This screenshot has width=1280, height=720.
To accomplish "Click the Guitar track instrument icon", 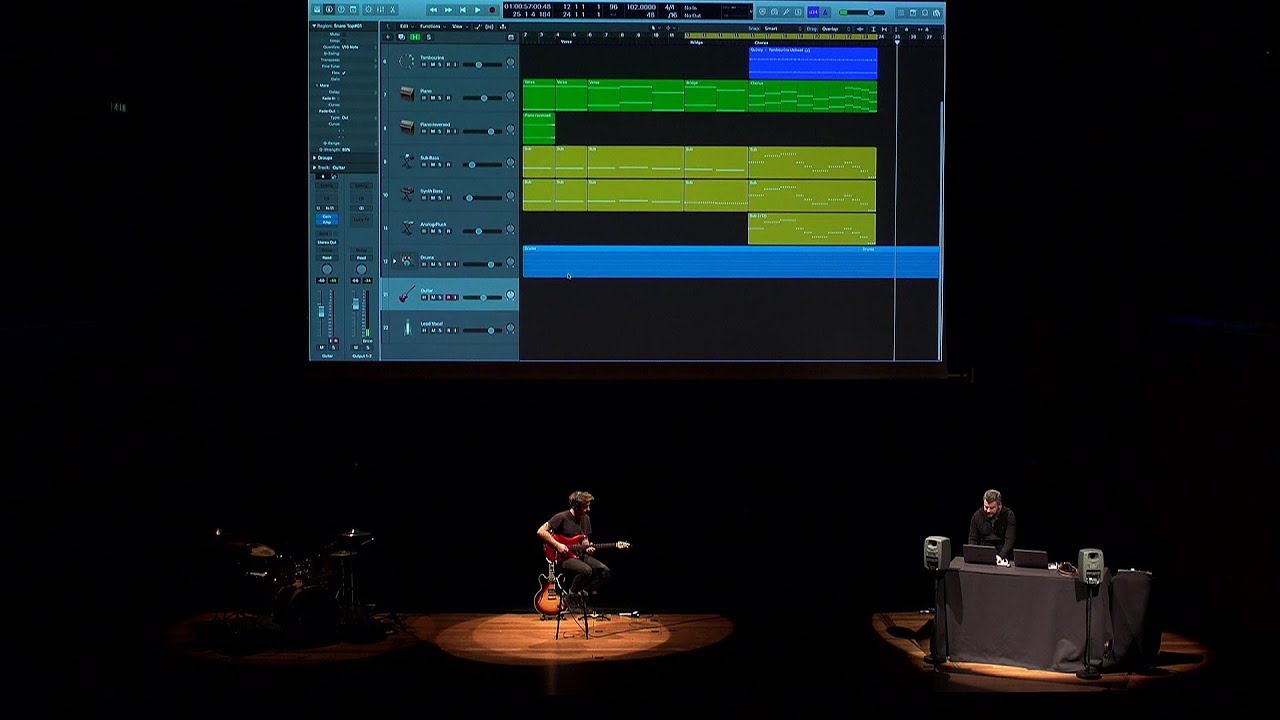I will click(407, 294).
